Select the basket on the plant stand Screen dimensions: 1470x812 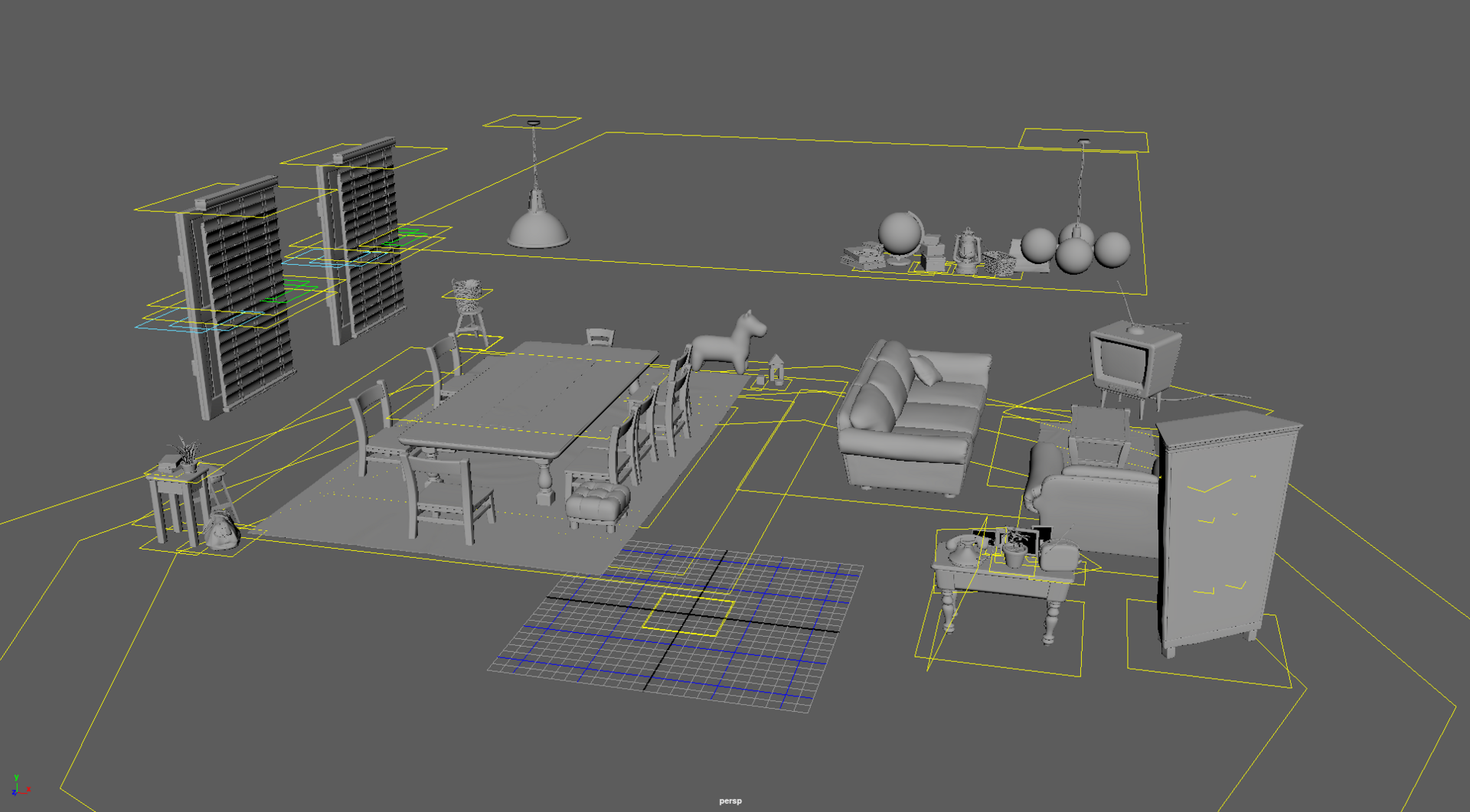467,290
